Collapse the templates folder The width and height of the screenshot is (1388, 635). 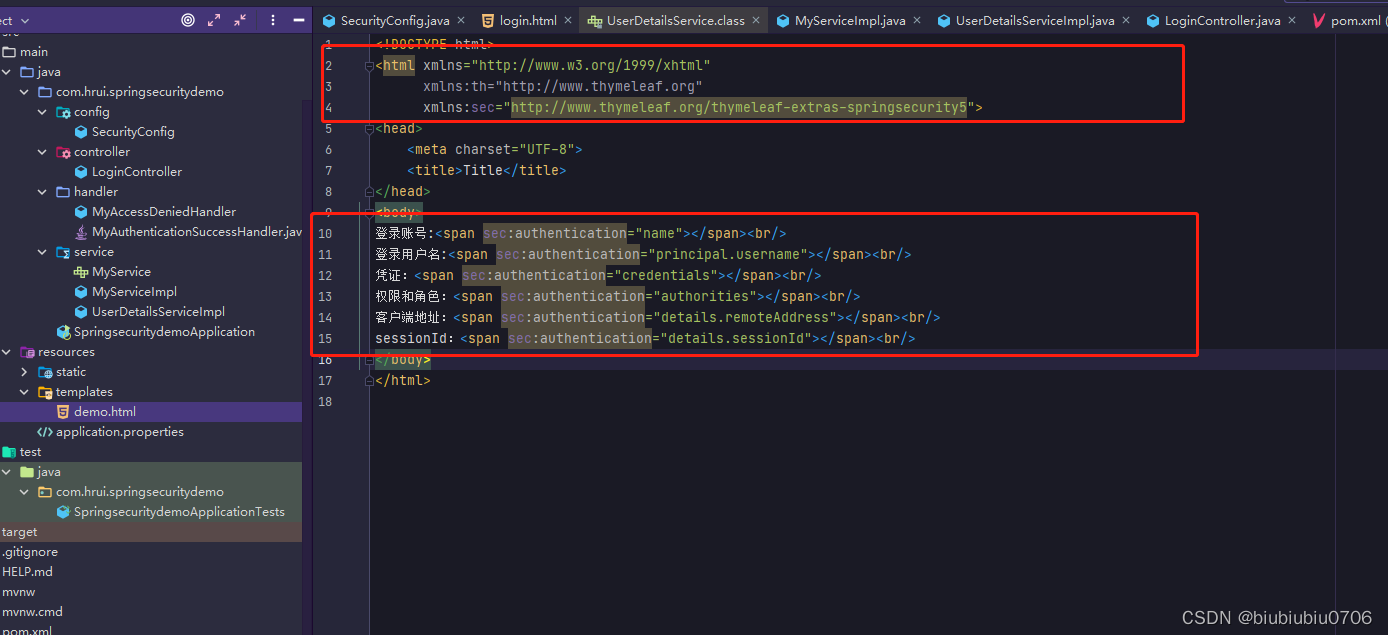26,392
